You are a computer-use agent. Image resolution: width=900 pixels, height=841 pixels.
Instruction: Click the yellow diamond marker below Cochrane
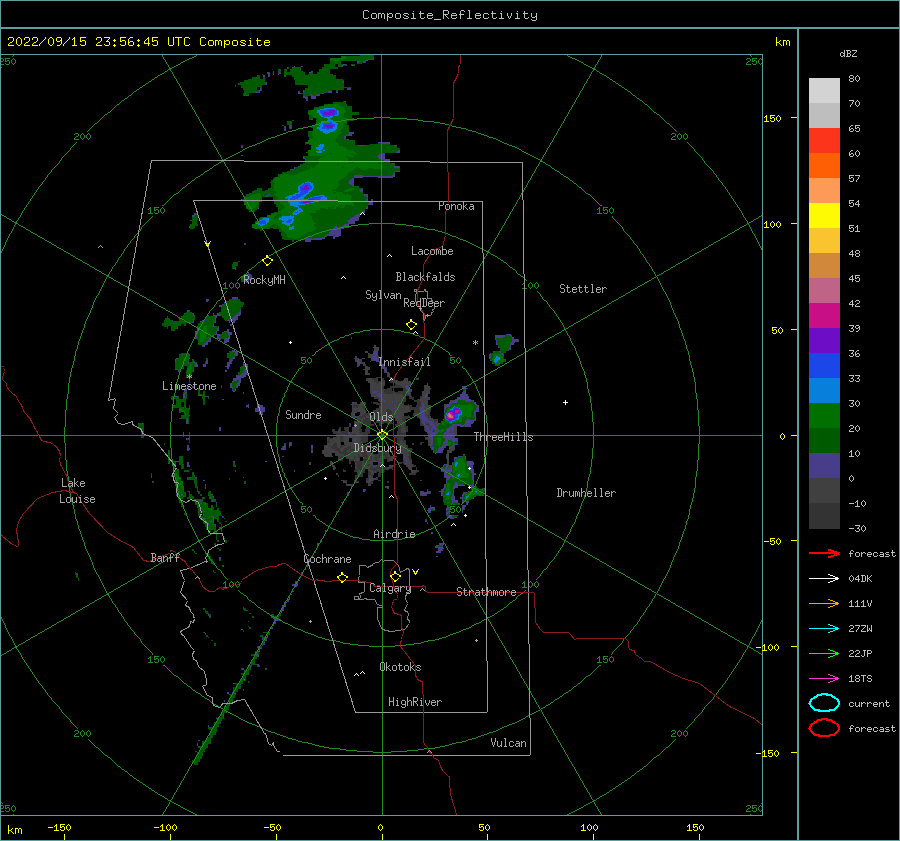(x=342, y=577)
